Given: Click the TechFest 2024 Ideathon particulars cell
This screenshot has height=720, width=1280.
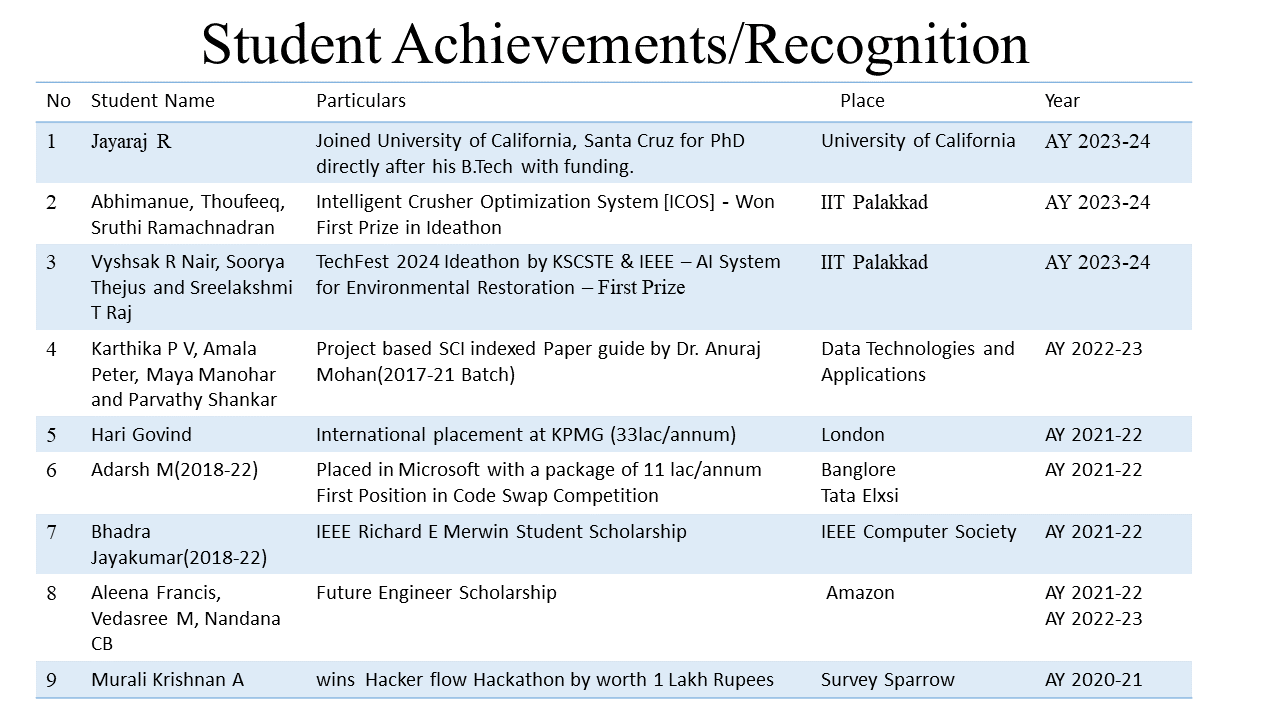Looking at the screenshot, I should pos(548,274).
